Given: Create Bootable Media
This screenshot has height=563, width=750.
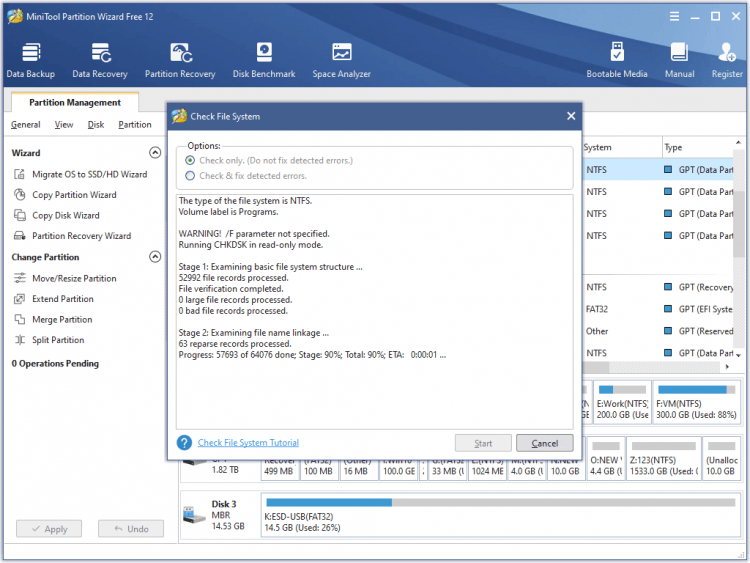Looking at the screenshot, I should tap(617, 60).
